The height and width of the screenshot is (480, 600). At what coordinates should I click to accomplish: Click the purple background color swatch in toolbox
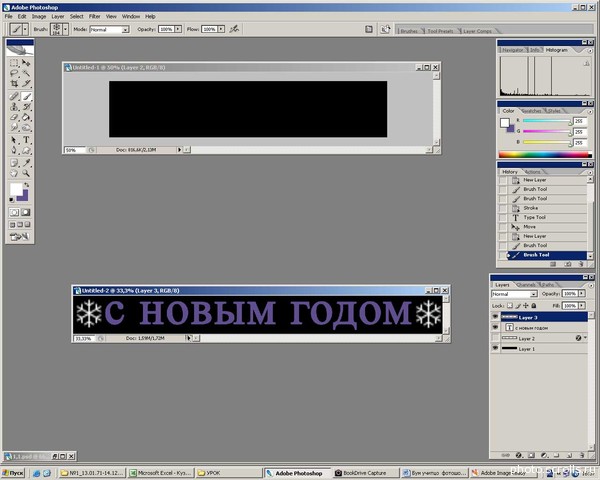click(24, 197)
